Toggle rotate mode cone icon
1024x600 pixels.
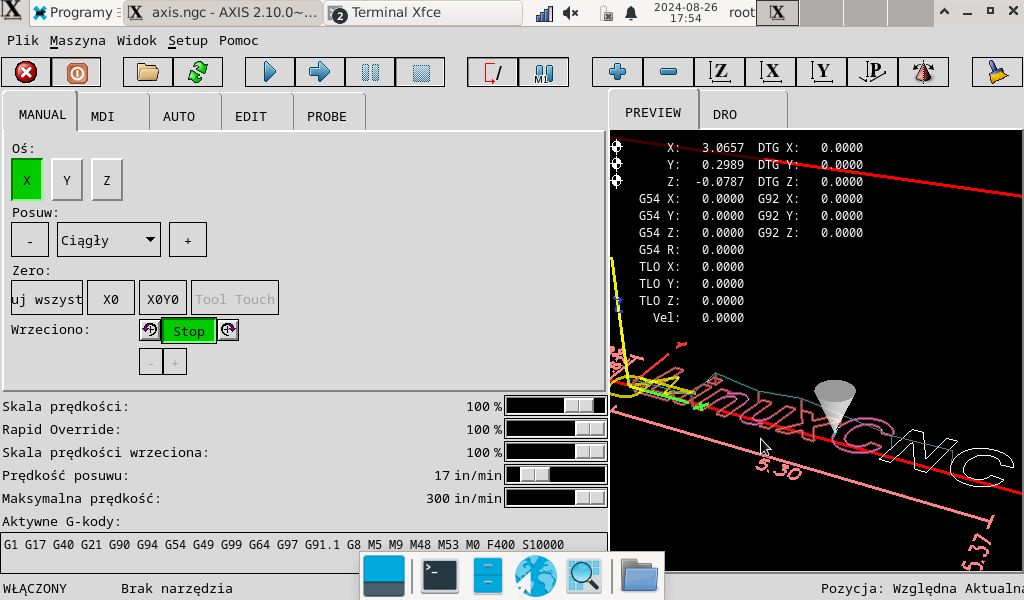pyautogui.click(x=923, y=72)
